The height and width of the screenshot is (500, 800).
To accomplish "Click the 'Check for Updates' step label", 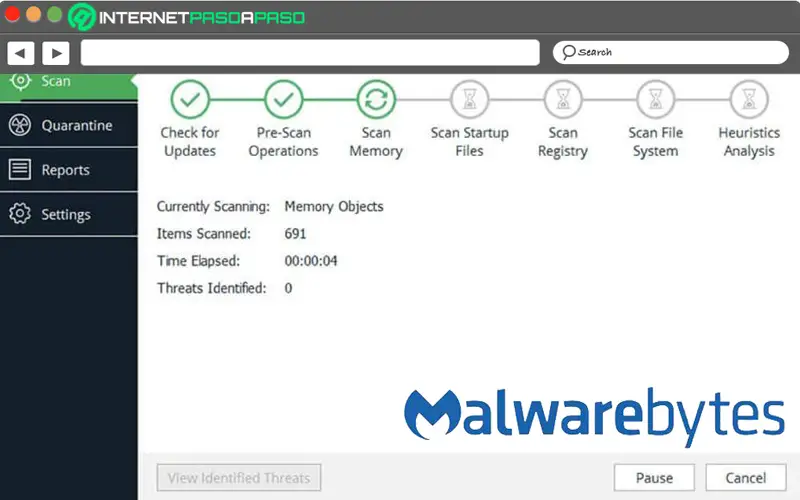I will click(190, 142).
